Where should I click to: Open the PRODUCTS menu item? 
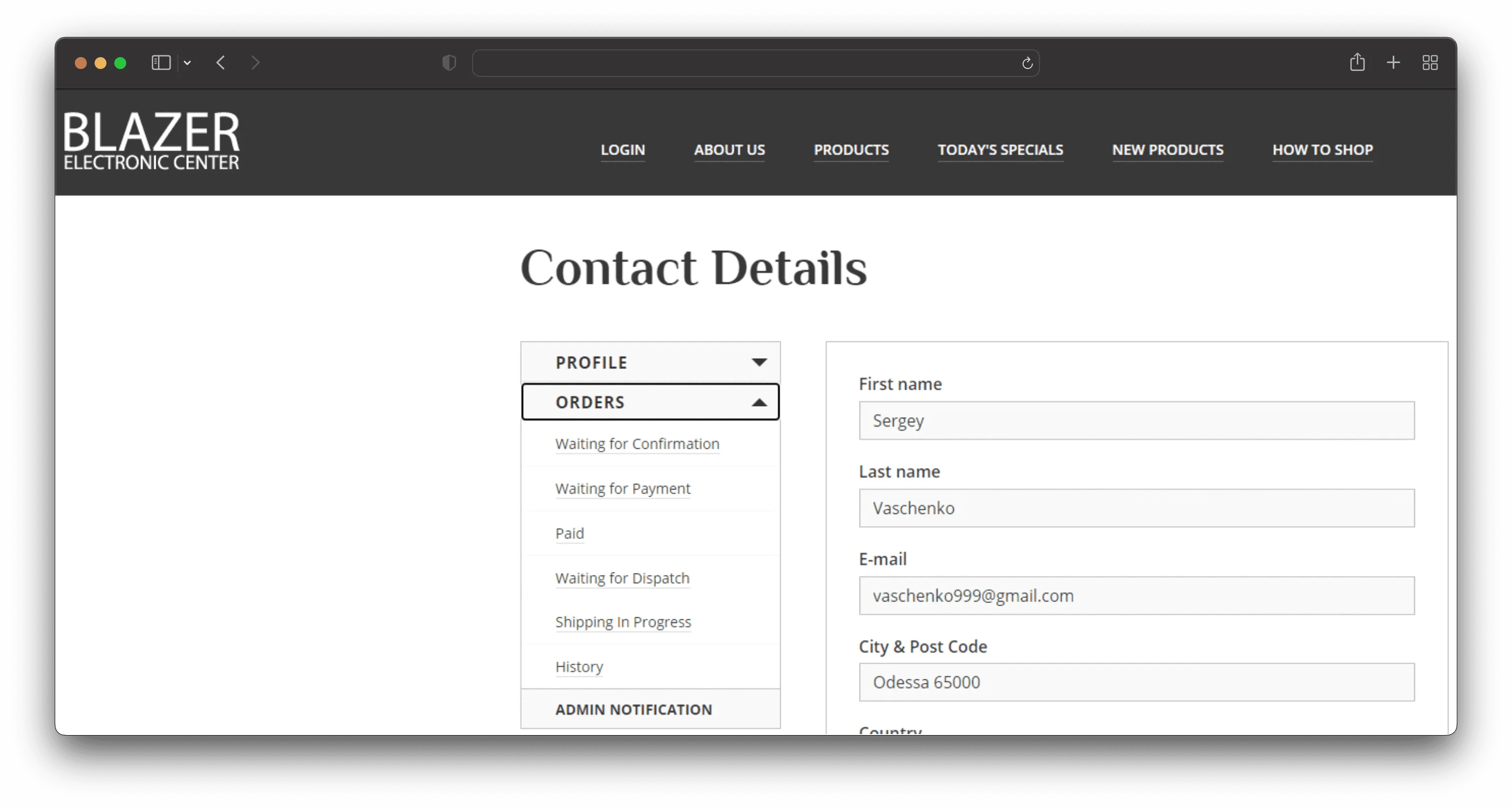coord(851,150)
